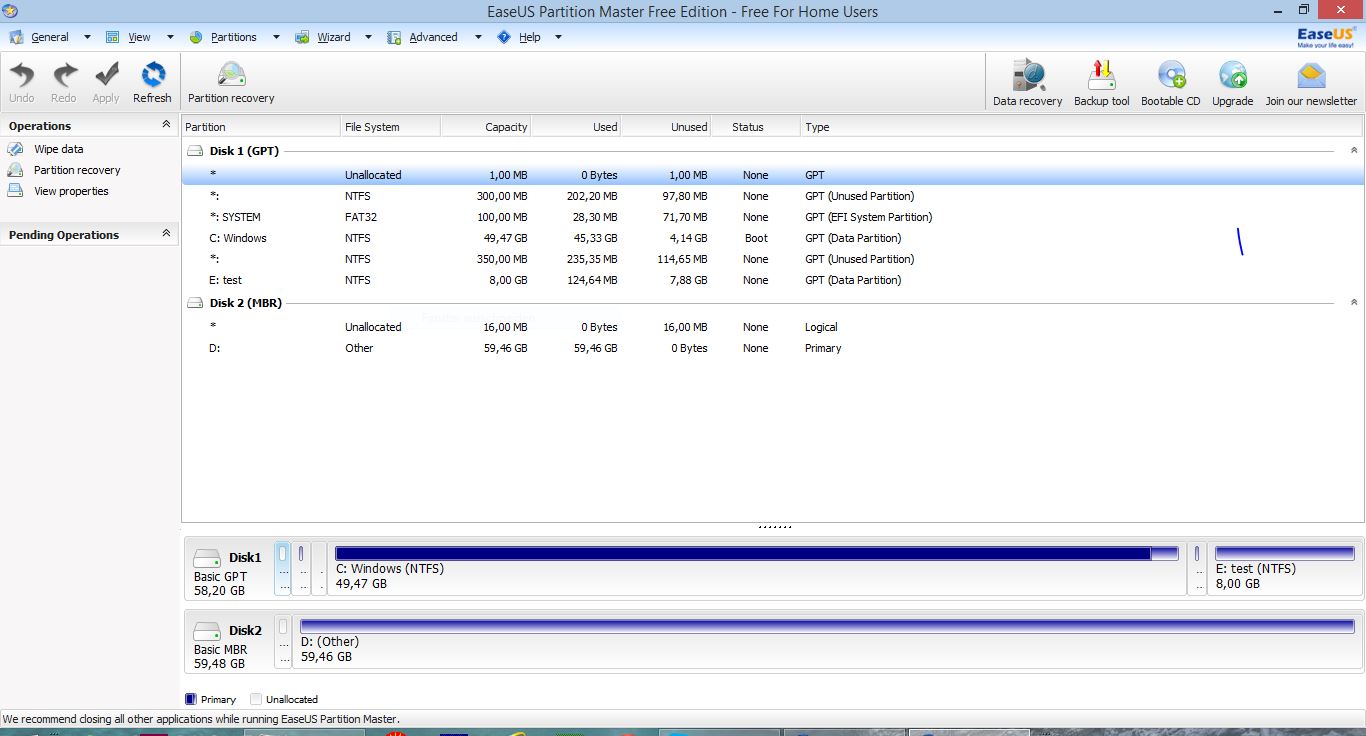Sort by the File System column header

pos(390,127)
